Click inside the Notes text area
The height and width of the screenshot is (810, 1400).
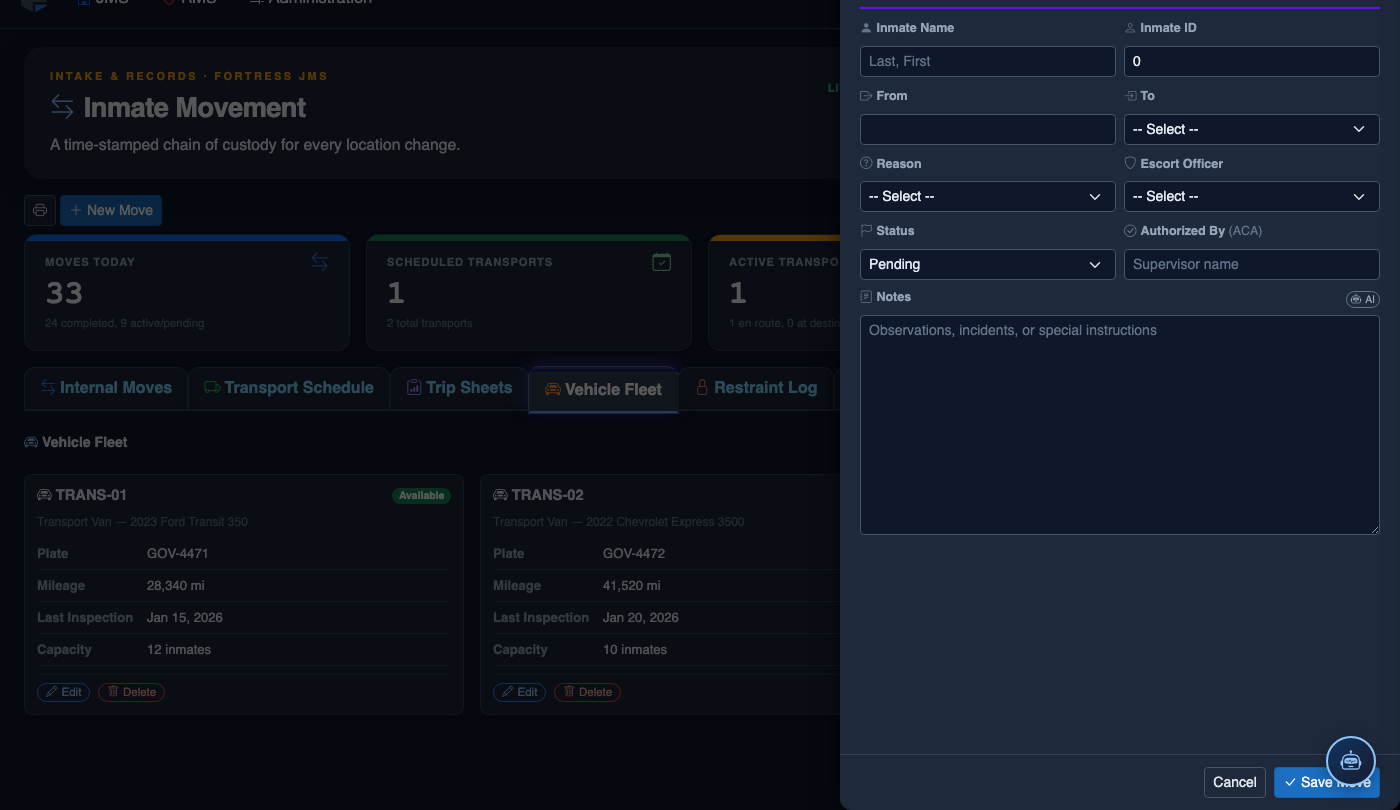(x=1120, y=425)
